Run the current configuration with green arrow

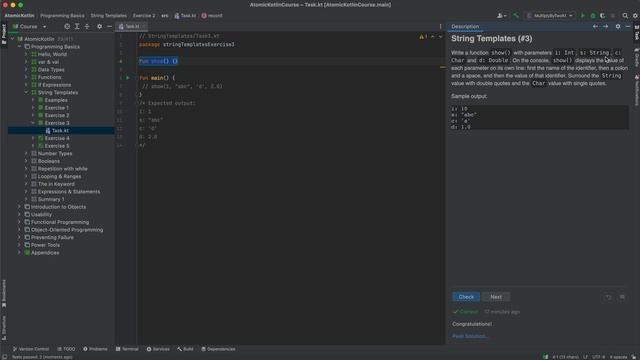583,16
